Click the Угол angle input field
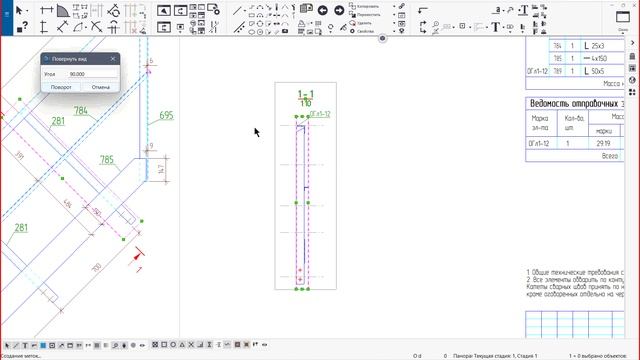This screenshot has height=360, width=640. (x=92, y=74)
